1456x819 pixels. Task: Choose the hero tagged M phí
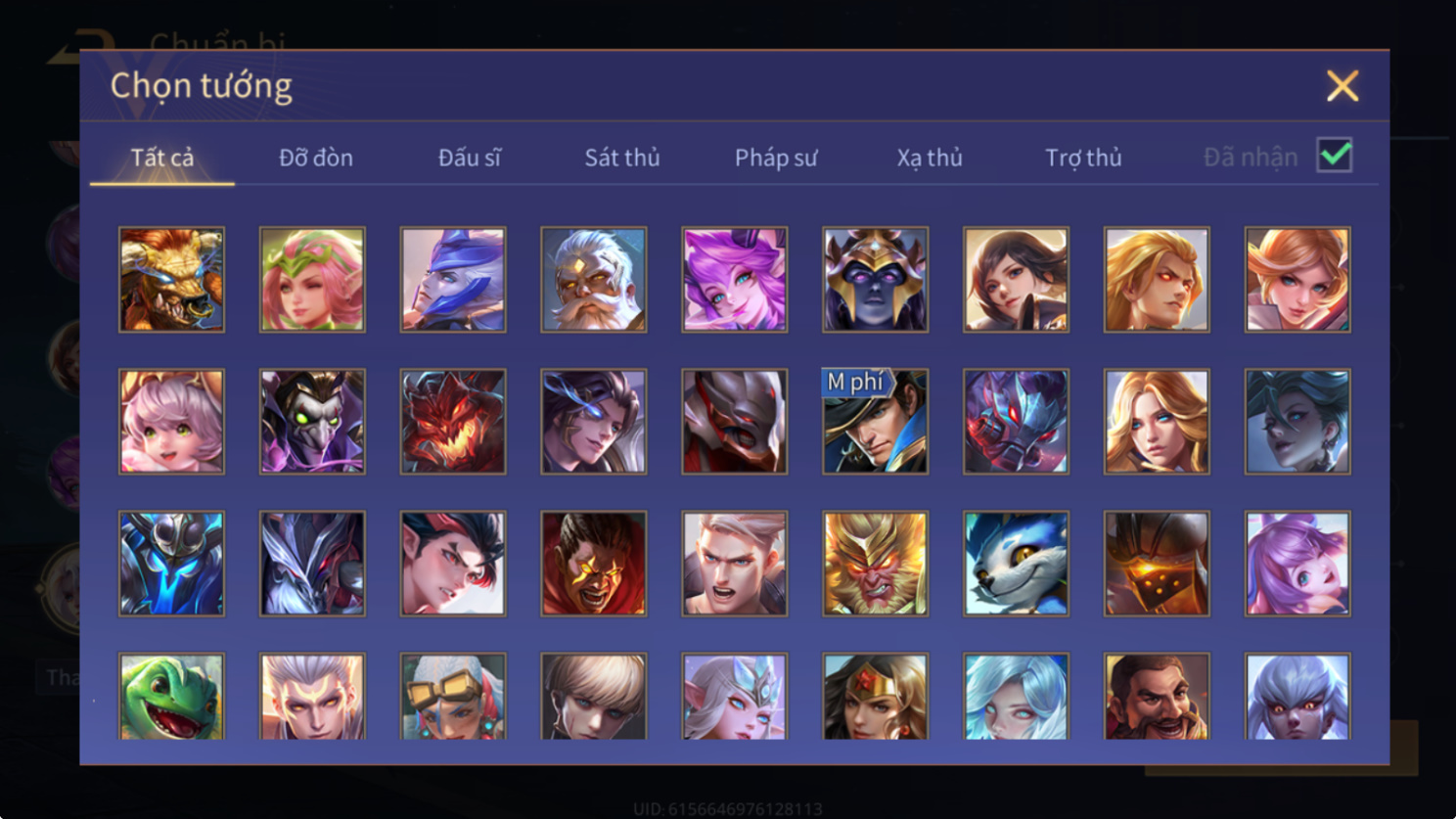pos(875,422)
